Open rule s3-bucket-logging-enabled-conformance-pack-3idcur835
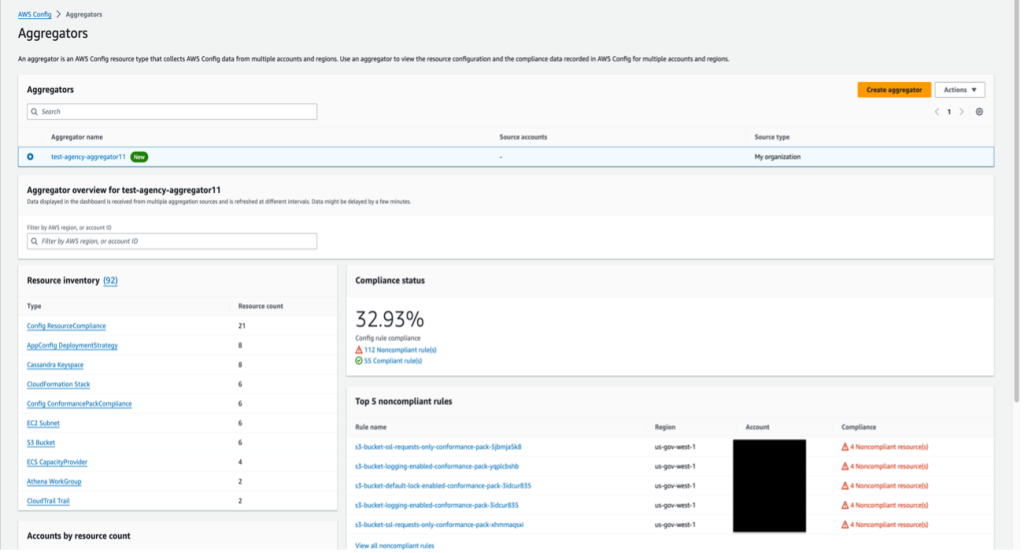The image size is (1024, 553). pos(437,505)
